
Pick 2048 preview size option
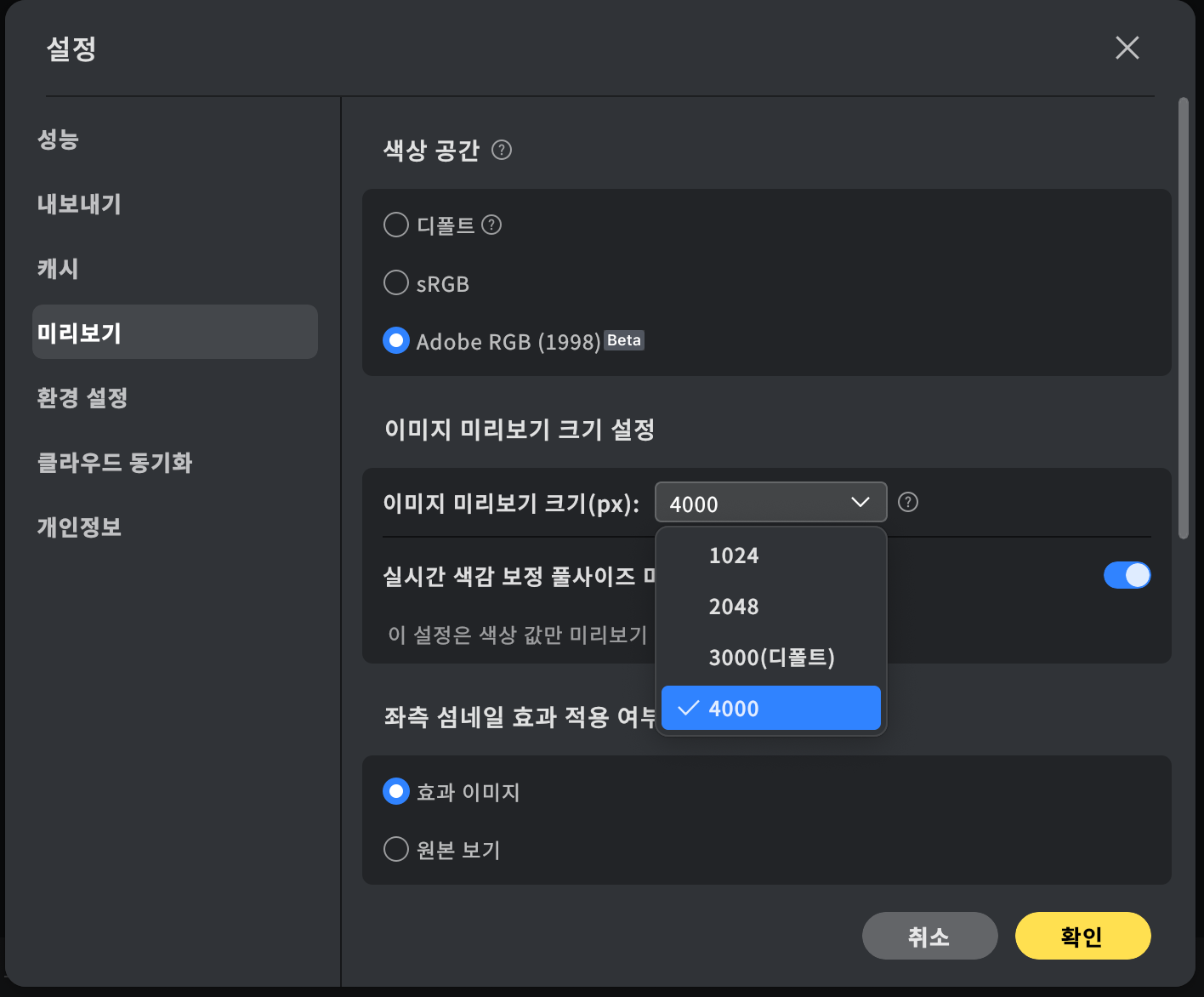[x=734, y=607]
